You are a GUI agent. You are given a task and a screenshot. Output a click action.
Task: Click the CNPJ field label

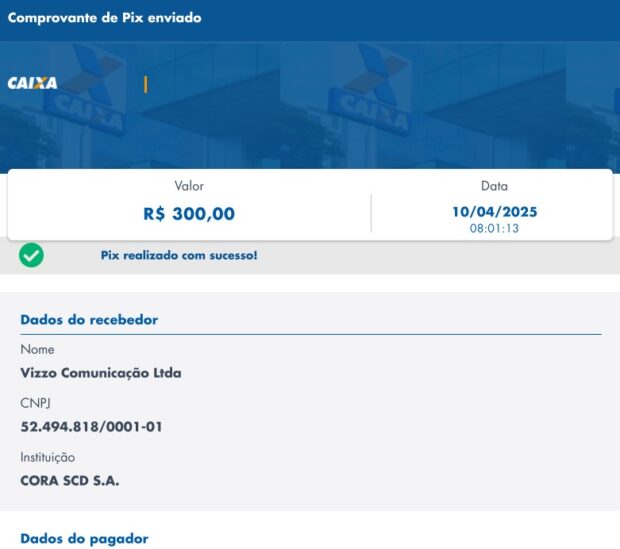tap(35, 403)
